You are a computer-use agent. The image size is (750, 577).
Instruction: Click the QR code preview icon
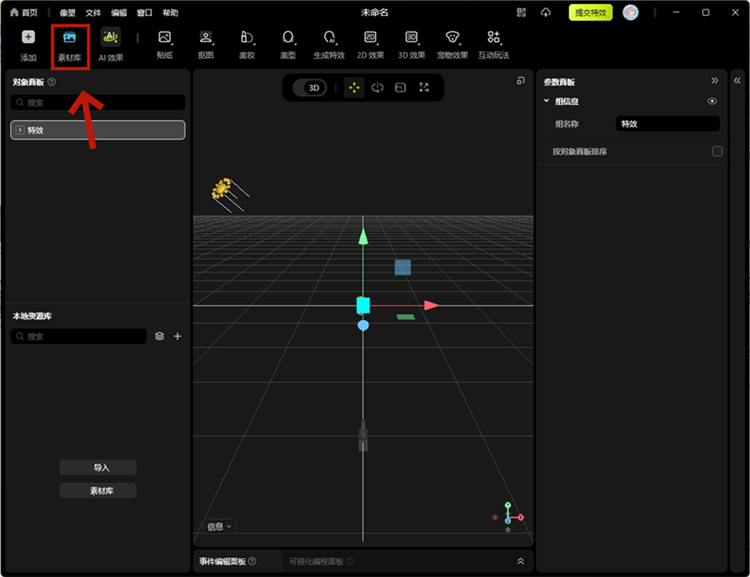coord(521,13)
